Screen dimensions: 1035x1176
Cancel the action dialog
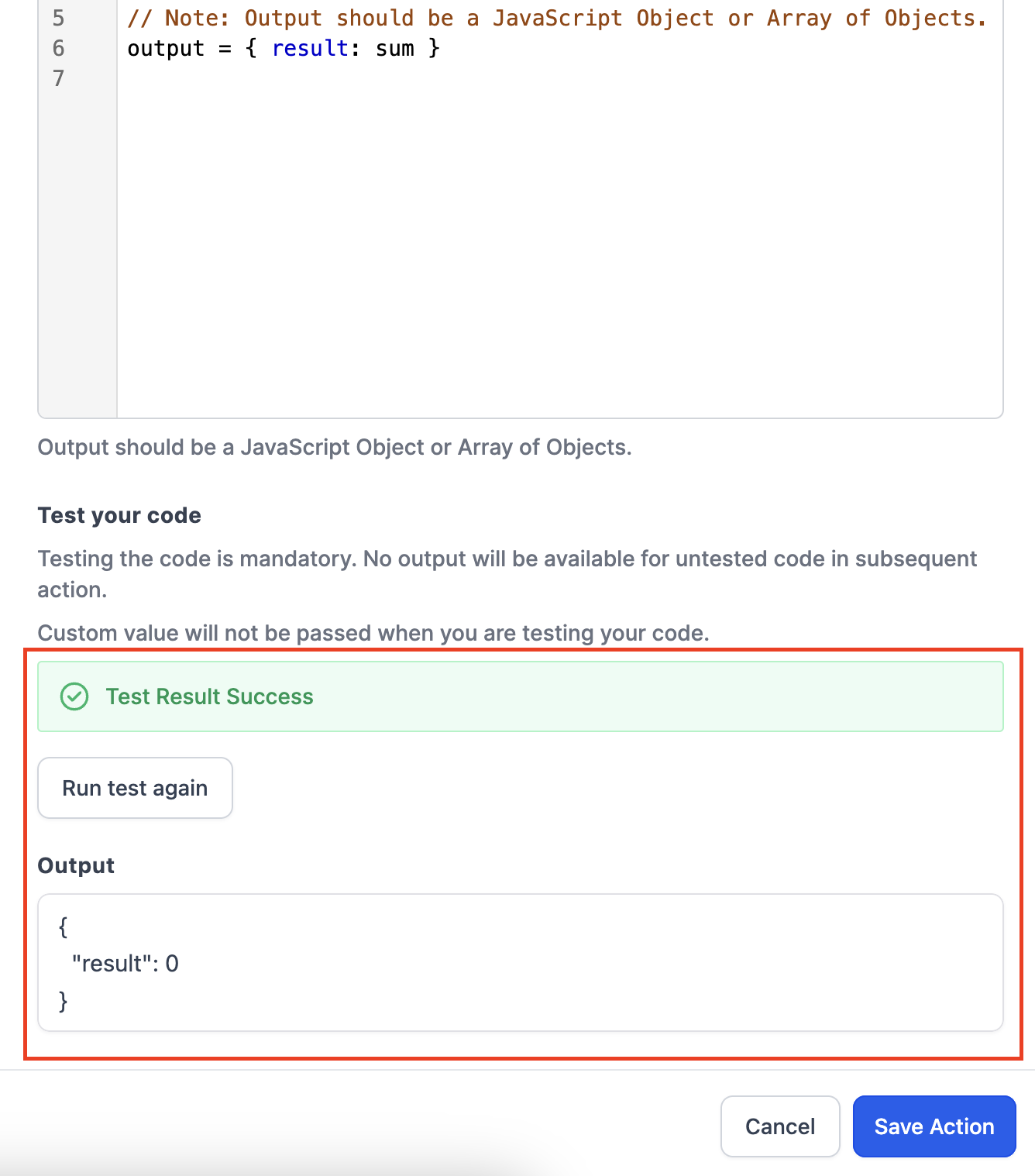click(779, 1126)
